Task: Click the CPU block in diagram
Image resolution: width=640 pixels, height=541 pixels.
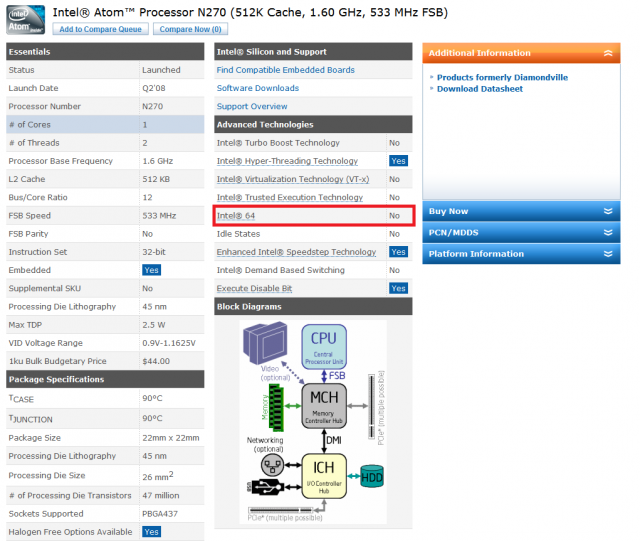Action: (x=324, y=347)
